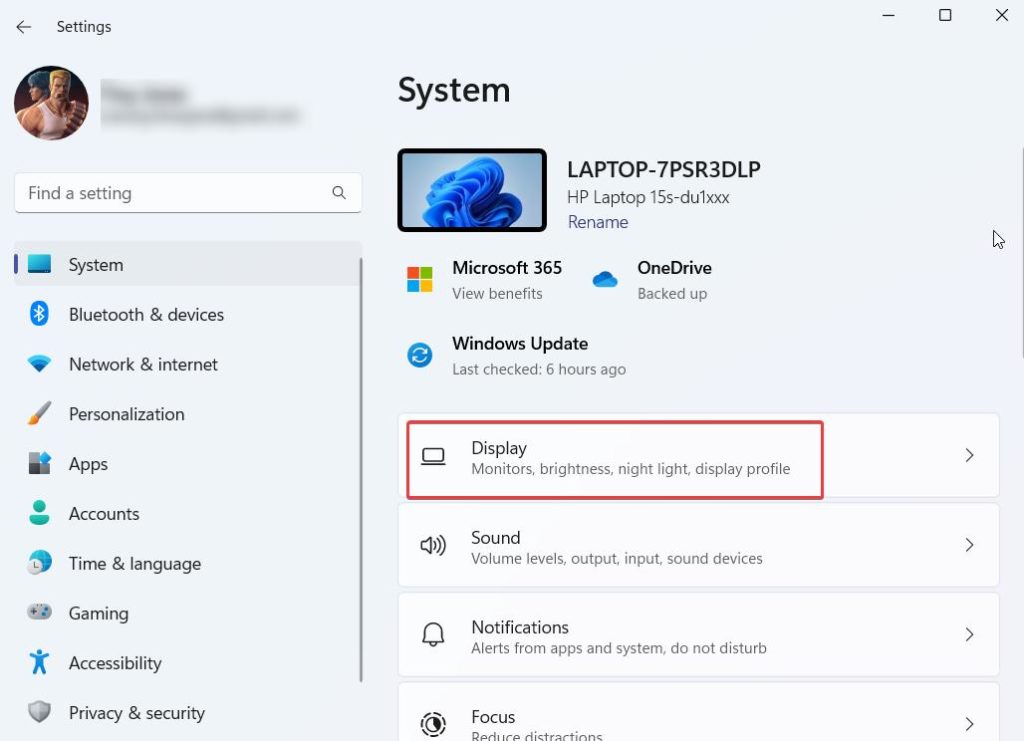
Task: Click the Apps icon in sidebar
Action: pos(39,464)
